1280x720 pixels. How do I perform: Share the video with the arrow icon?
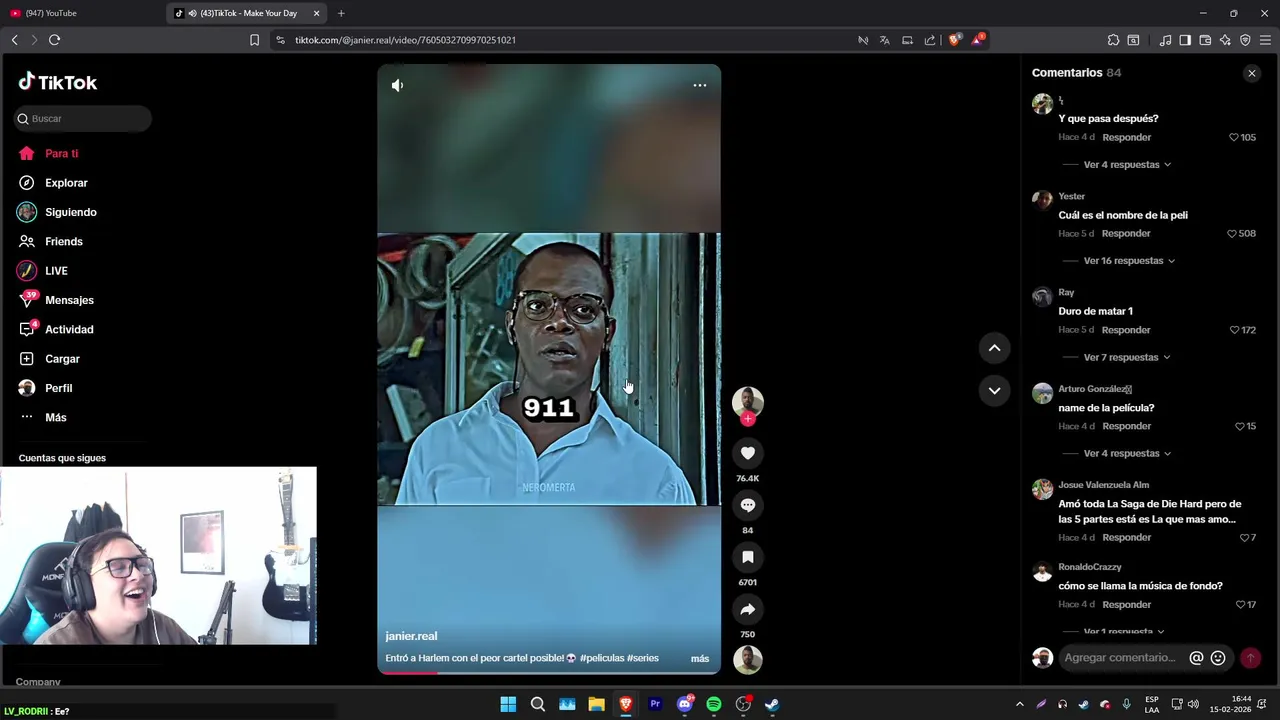pos(748,609)
